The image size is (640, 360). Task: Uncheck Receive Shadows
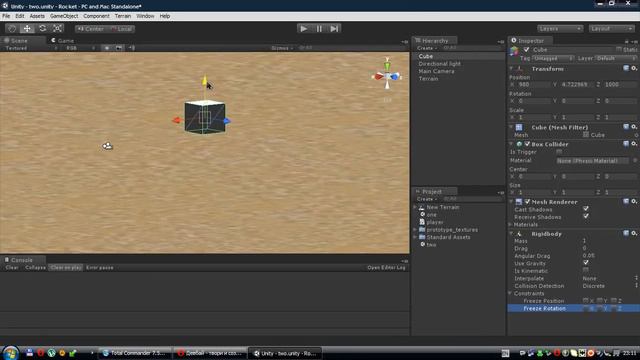(586, 217)
